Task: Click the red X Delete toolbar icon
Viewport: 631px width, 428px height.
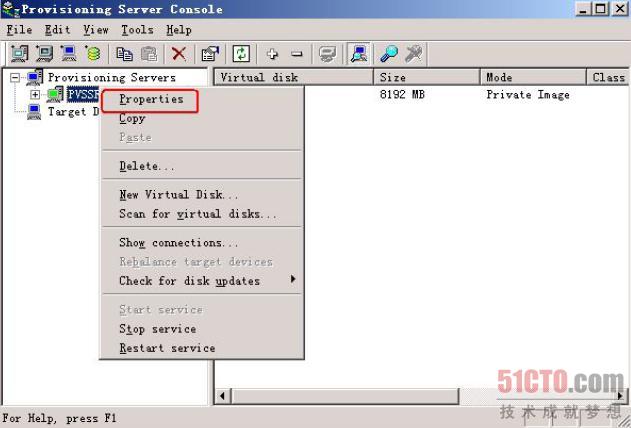Action: 179,54
